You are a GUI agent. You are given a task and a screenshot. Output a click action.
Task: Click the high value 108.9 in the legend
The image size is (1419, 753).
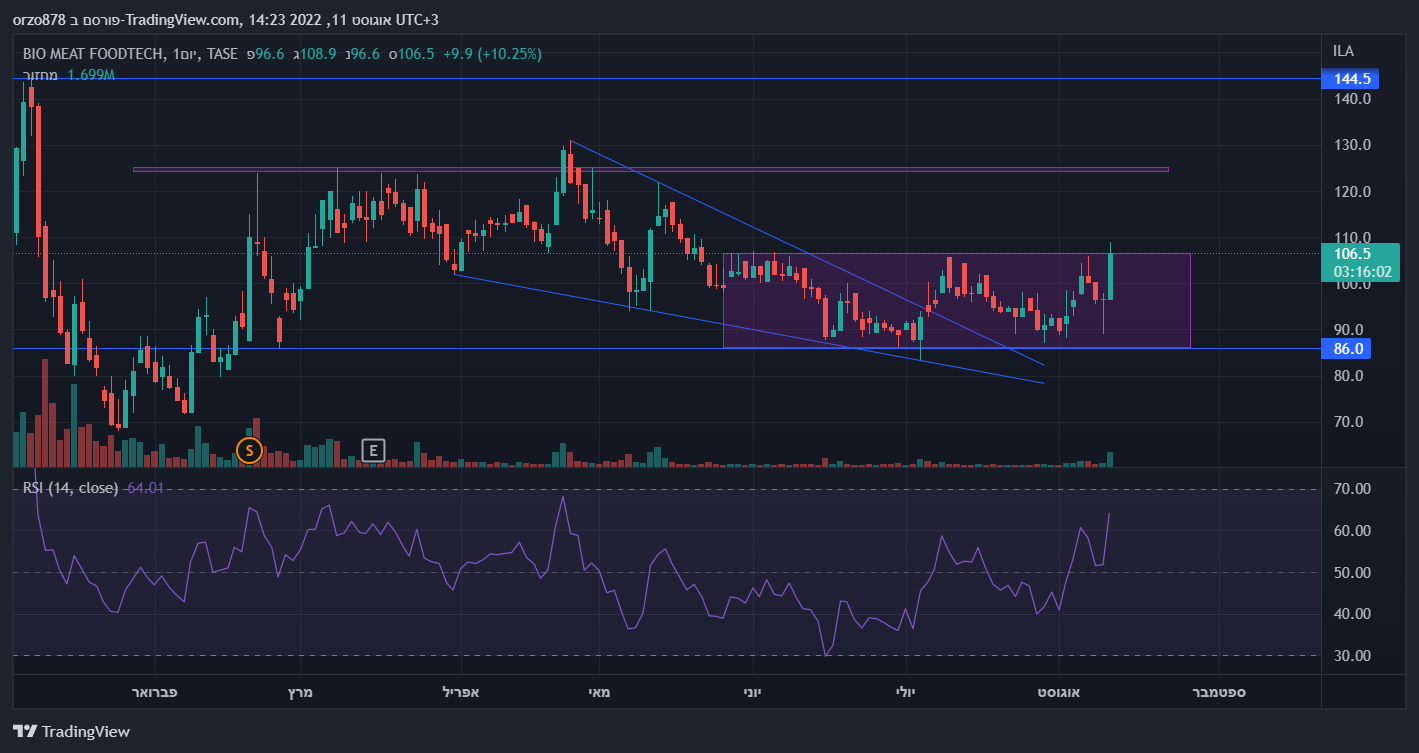click(x=319, y=54)
